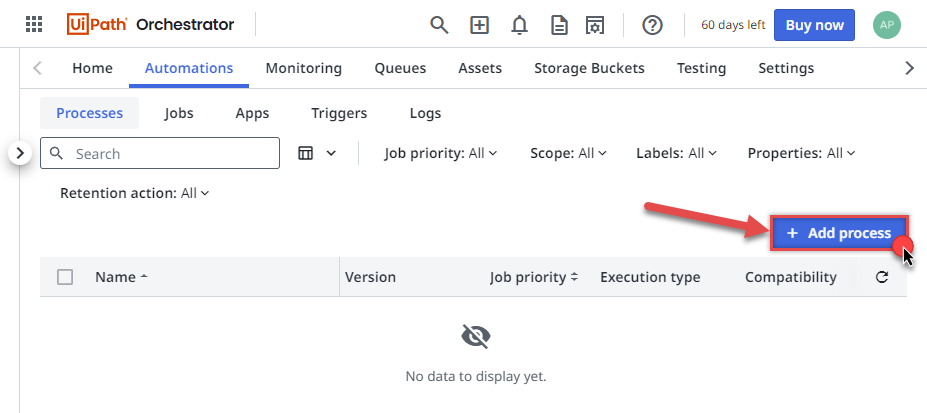Screen dimensions: 927x413
Task: Click the Buy now button
Action: (x=814, y=25)
